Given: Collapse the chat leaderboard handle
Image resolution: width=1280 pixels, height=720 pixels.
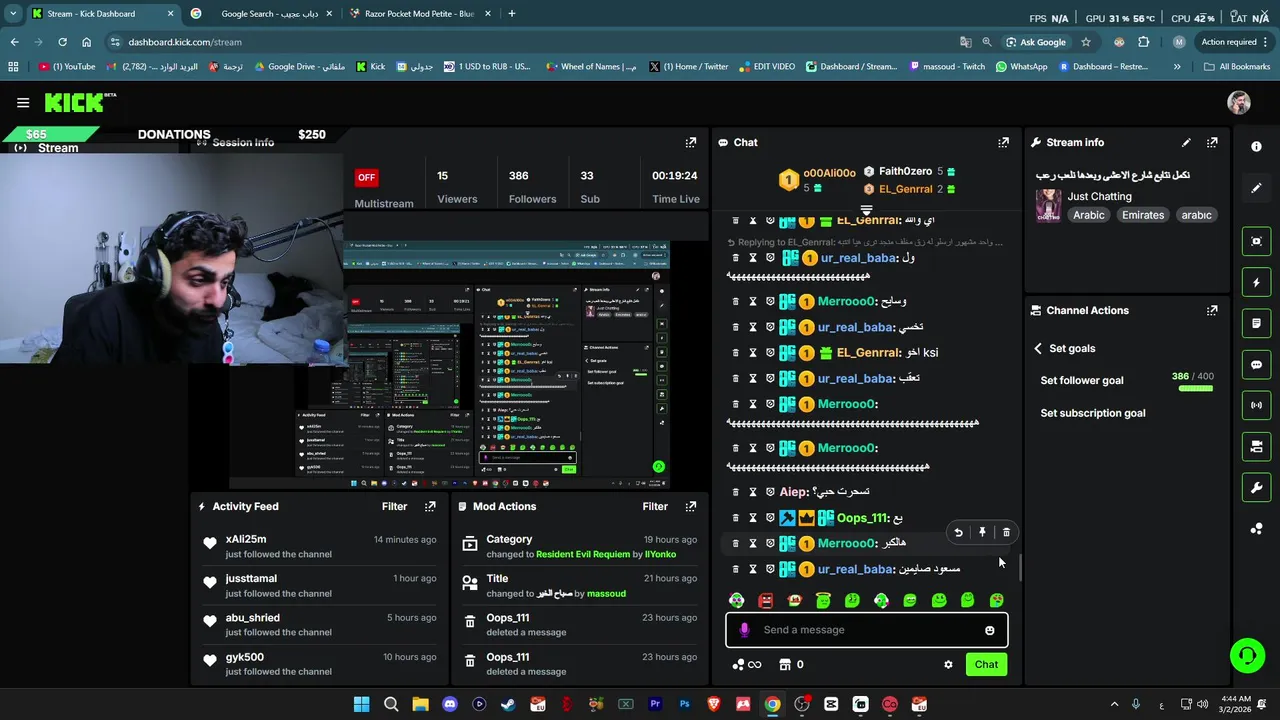Looking at the screenshot, I should tap(866, 211).
